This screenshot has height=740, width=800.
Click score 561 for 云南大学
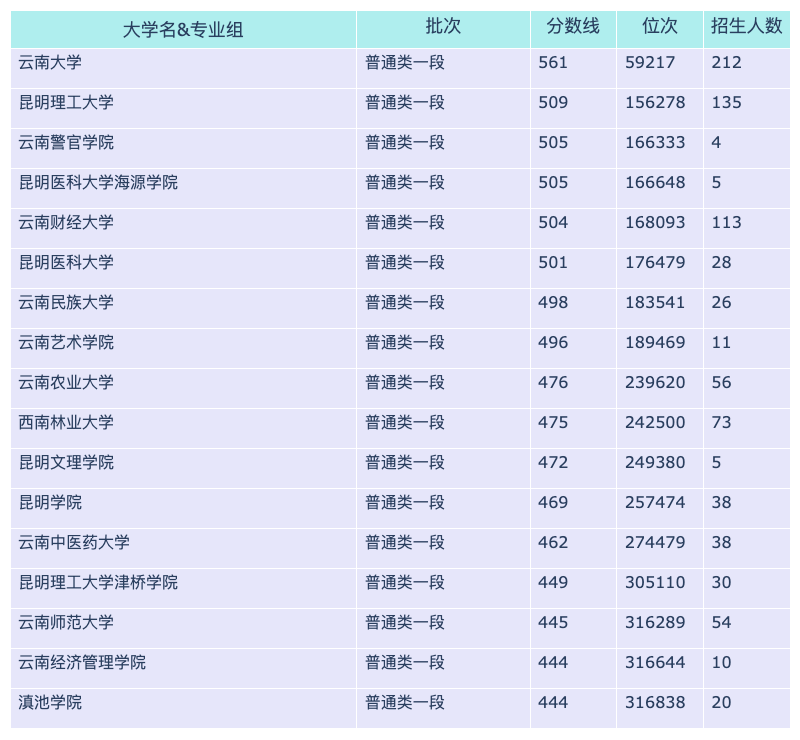click(x=553, y=63)
